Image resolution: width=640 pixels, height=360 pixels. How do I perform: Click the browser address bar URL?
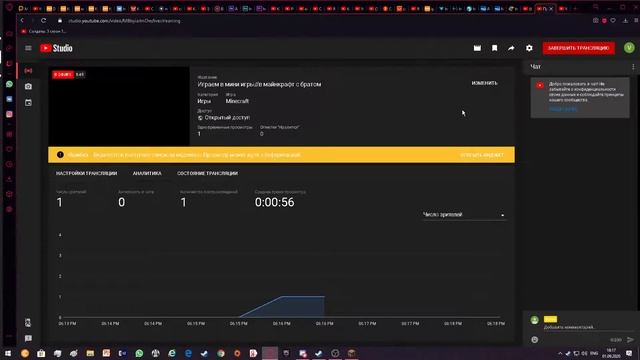tap(124, 21)
